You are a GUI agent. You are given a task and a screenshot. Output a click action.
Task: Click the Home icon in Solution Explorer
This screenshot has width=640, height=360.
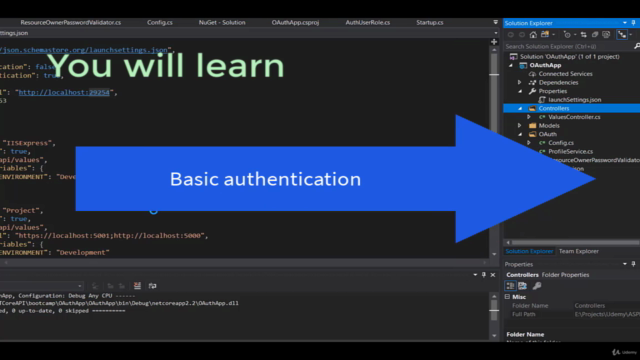(533, 35)
